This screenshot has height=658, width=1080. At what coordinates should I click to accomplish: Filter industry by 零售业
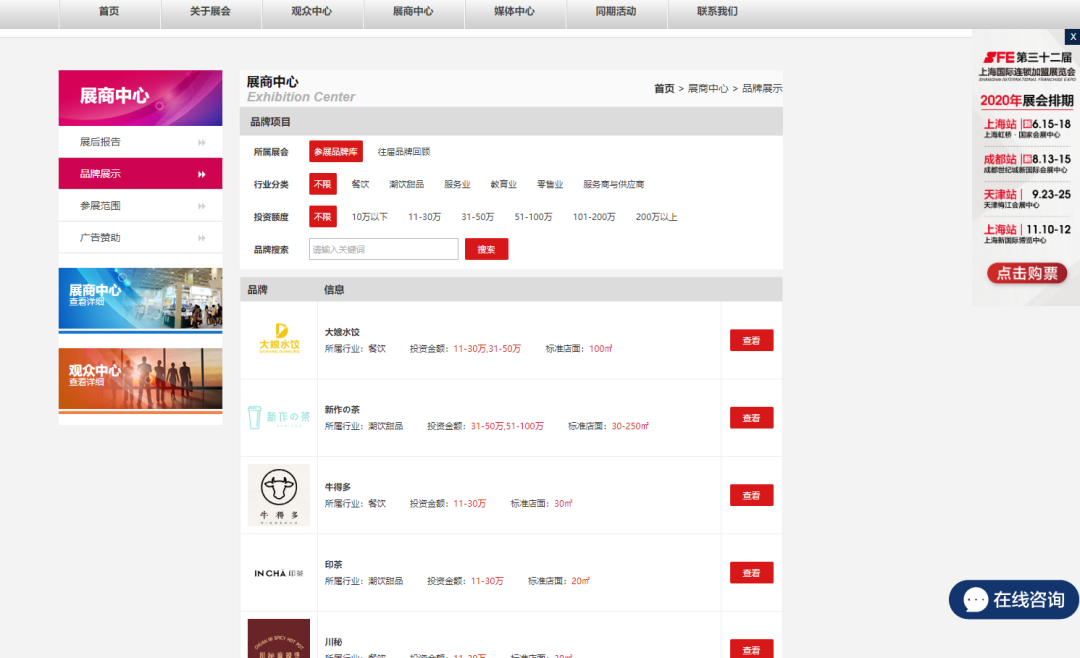[x=550, y=184]
